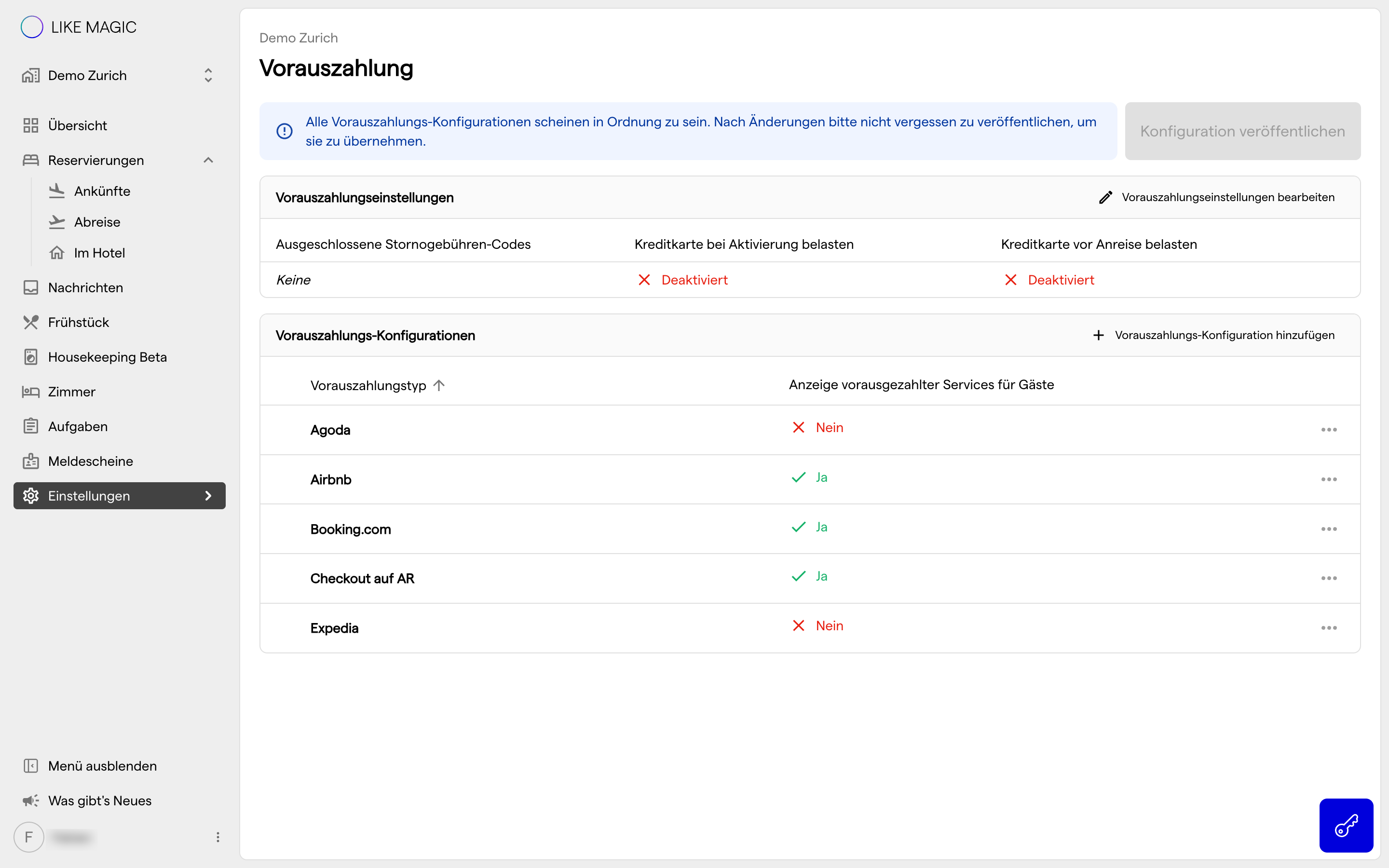Click the blue key floating button

point(1346,826)
